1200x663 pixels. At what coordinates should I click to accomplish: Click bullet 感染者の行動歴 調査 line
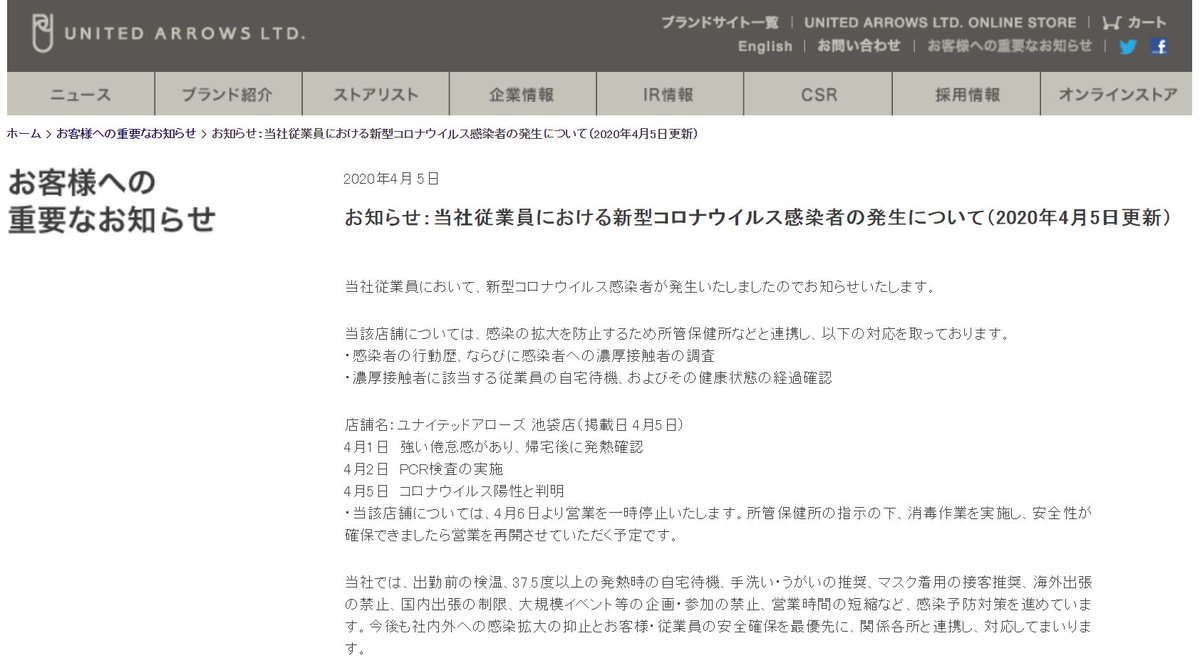[x=529, y=355]
